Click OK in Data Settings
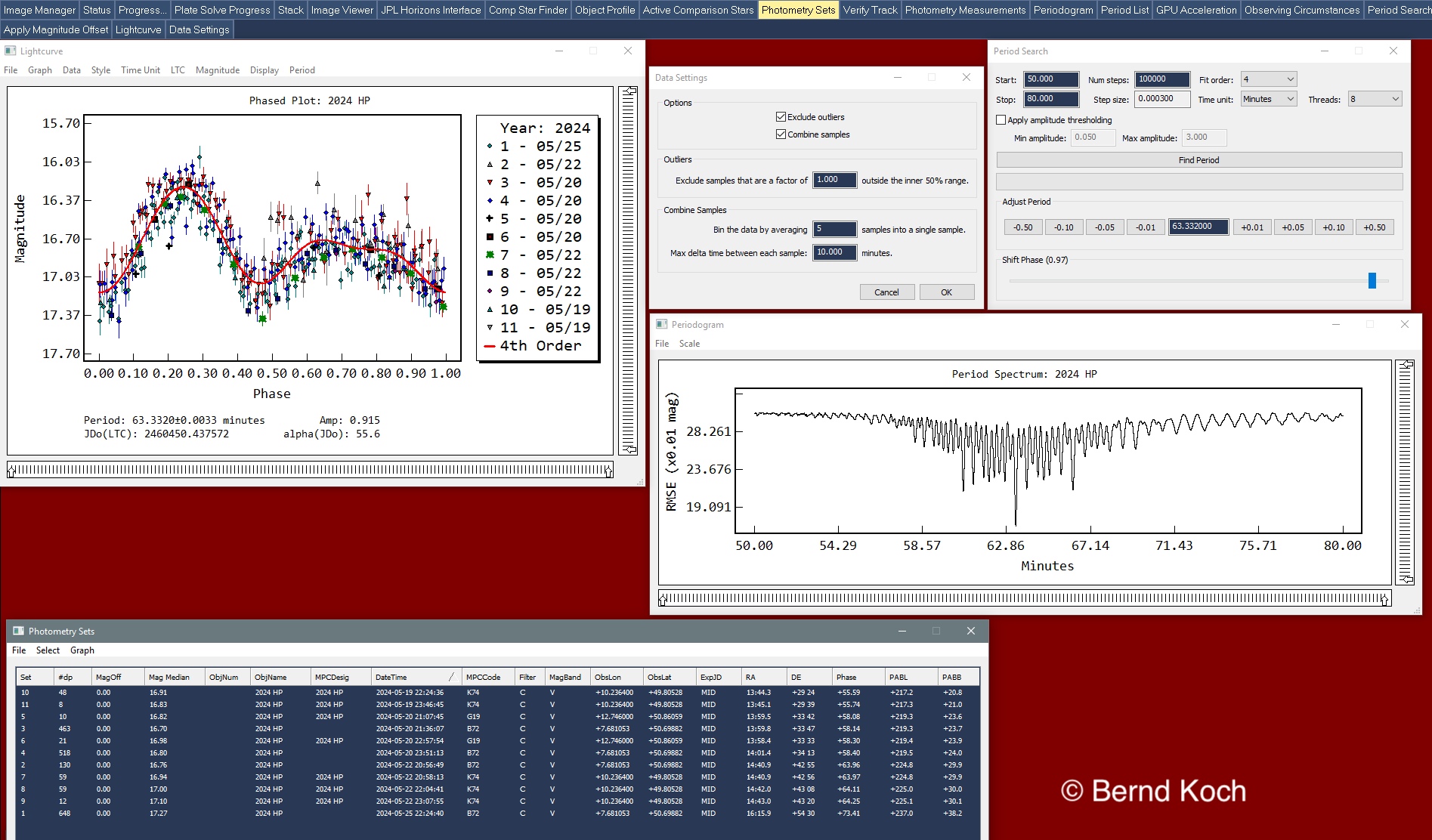This screenshot has width=1432, height=840. [946, 292]
